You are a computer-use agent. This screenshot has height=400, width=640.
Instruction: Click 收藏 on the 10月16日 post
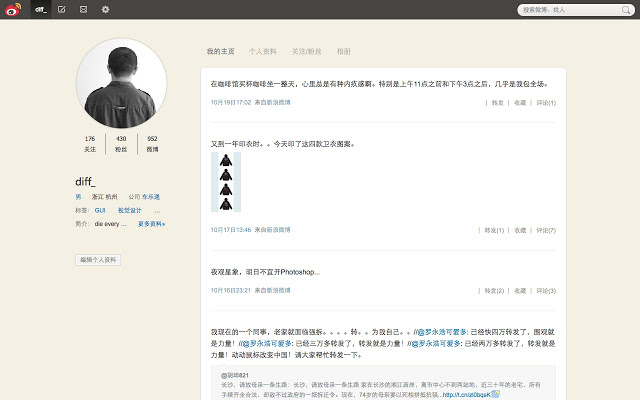(520, 291)
